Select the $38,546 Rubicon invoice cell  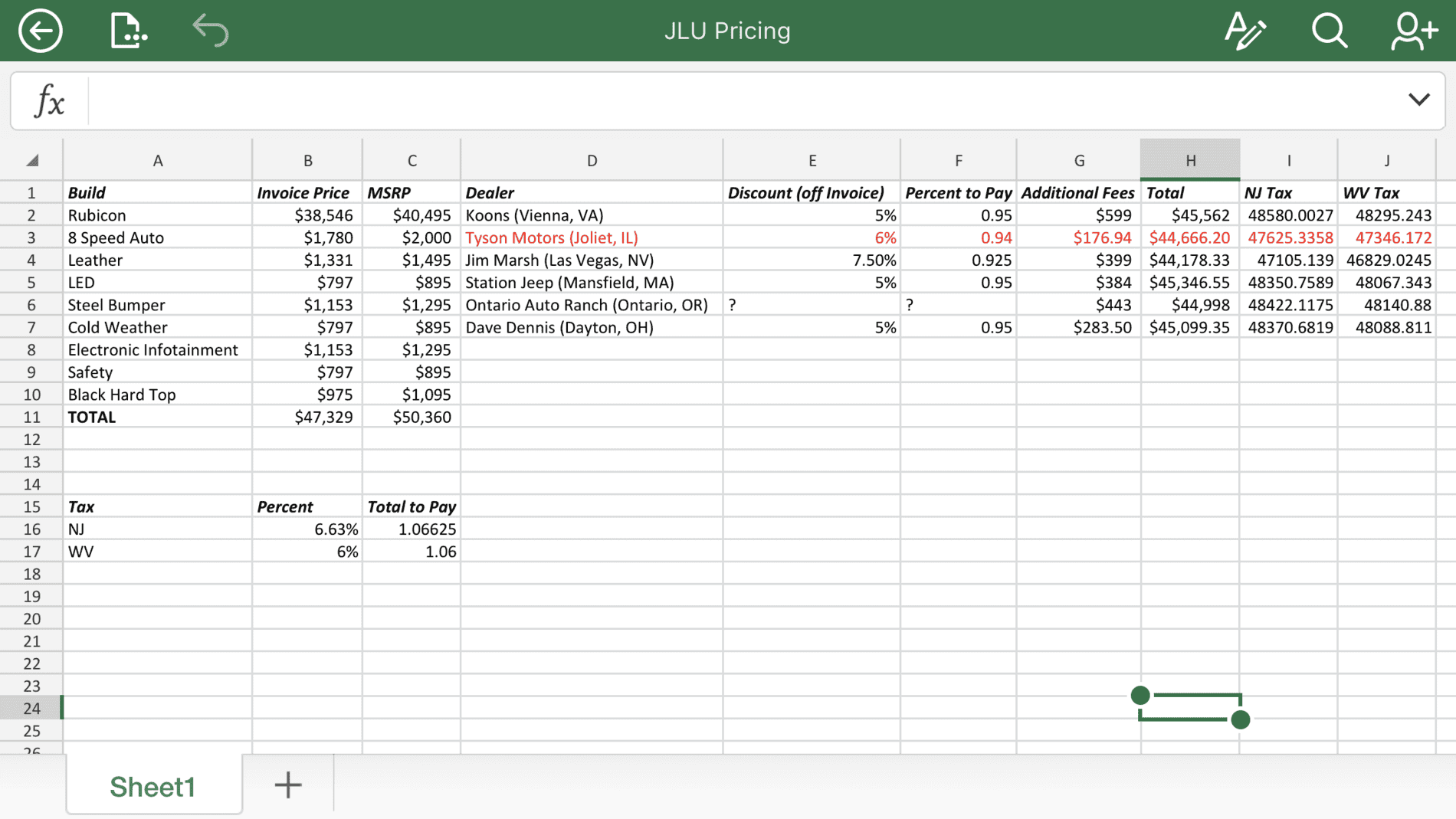point(307,215)
